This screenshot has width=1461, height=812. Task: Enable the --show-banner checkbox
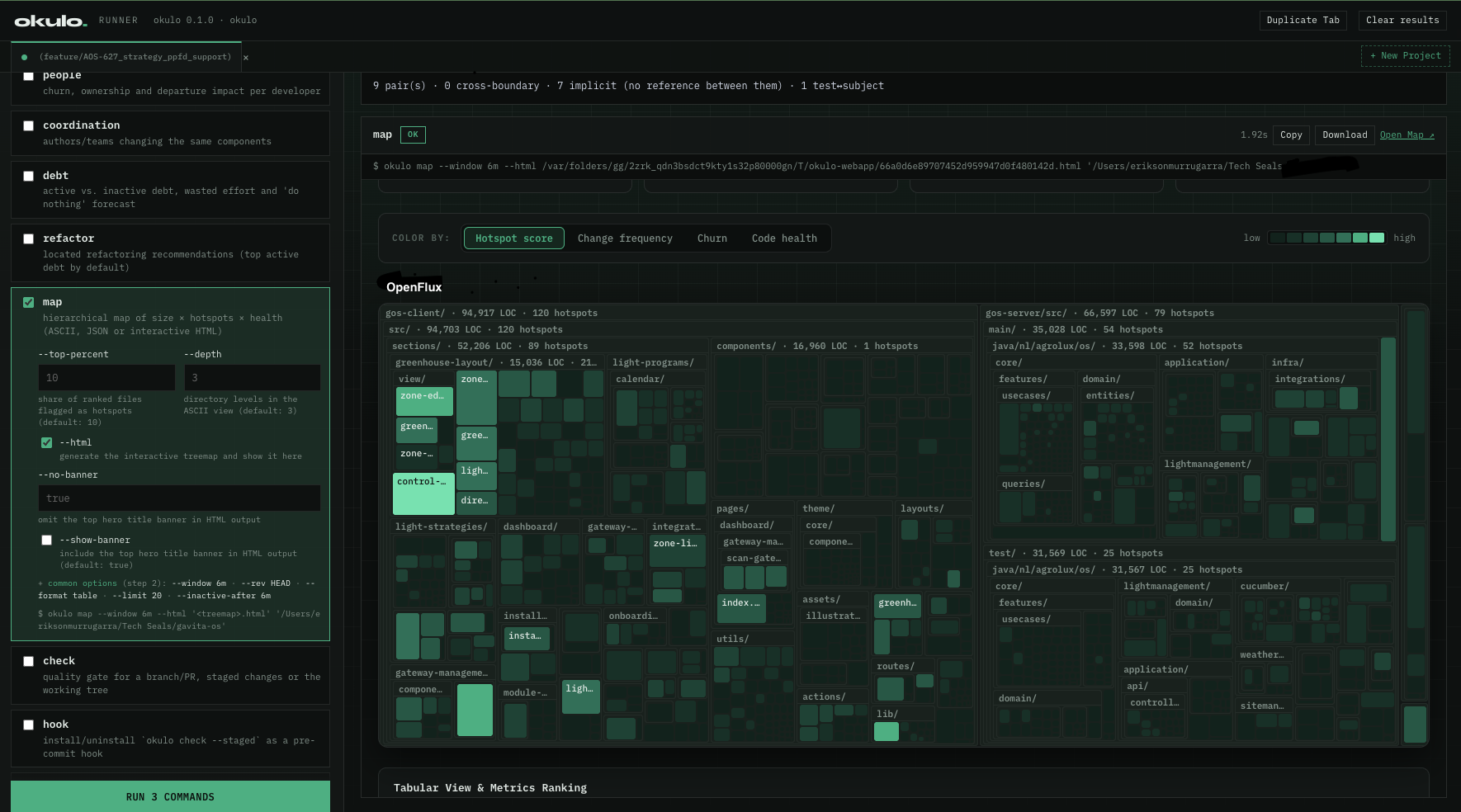[47, 540]
